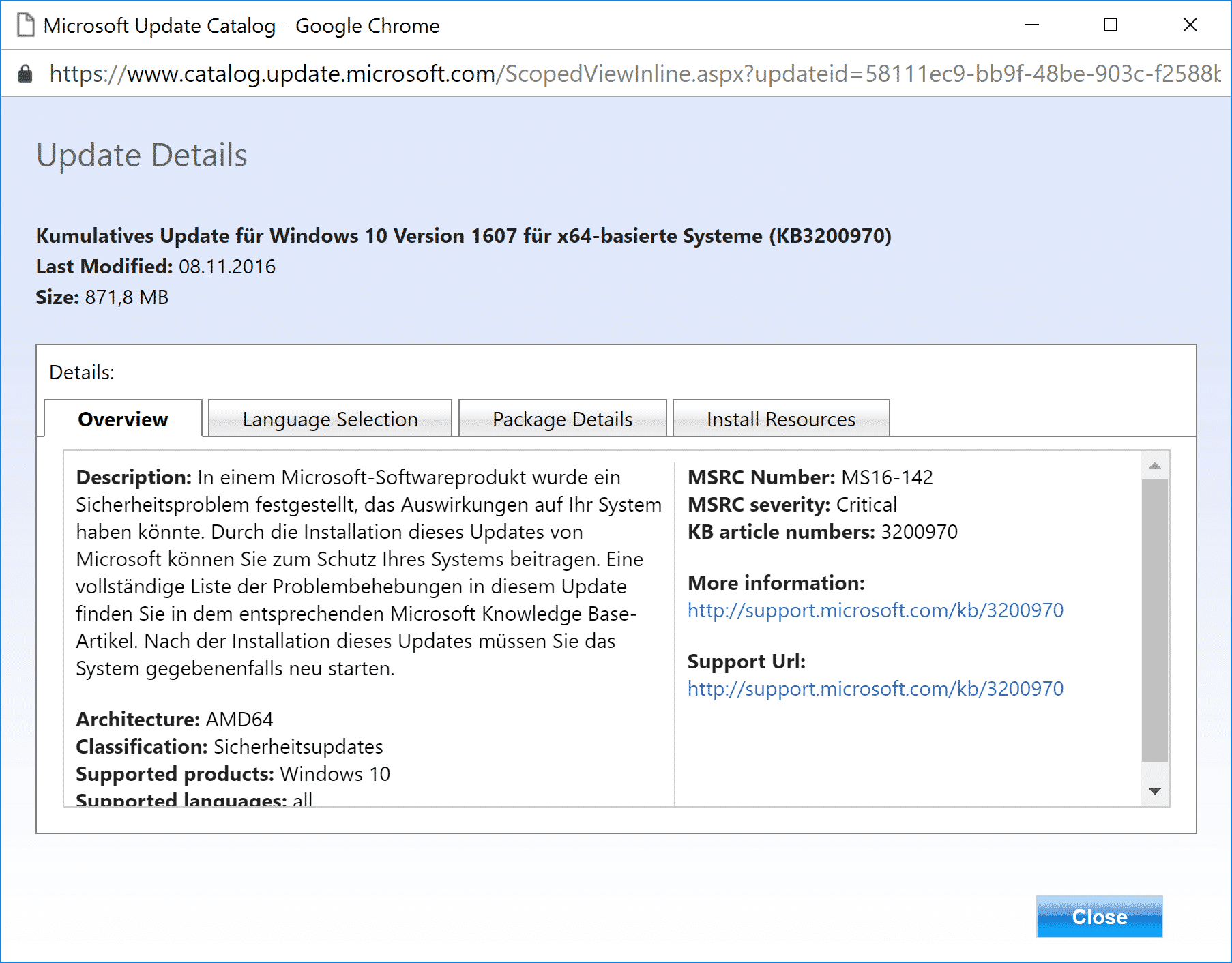The image size is (1232, 963).
Task: Click the Update Details heading
Action: pos(142,155)
